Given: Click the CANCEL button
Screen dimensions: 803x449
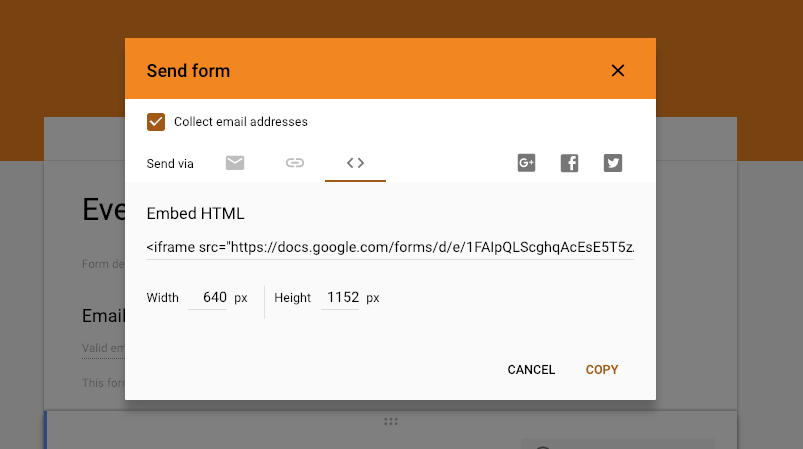Looking at the screenshot, I should (531, 370).
